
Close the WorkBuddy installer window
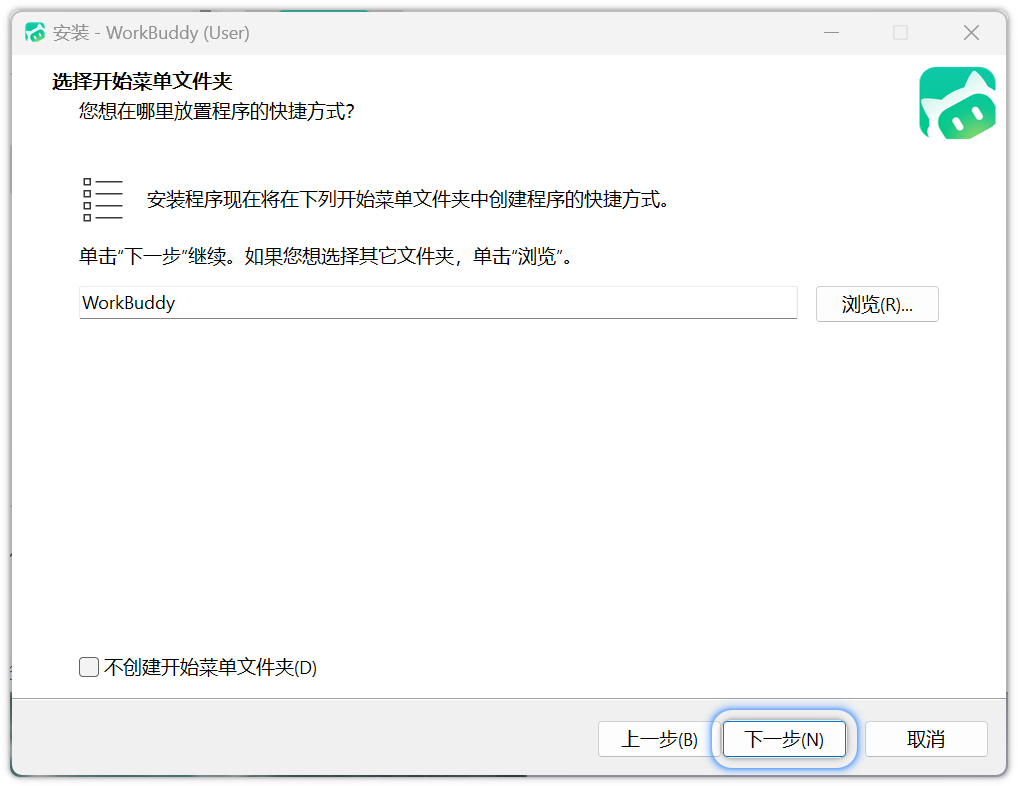click(x=971, y=33)
